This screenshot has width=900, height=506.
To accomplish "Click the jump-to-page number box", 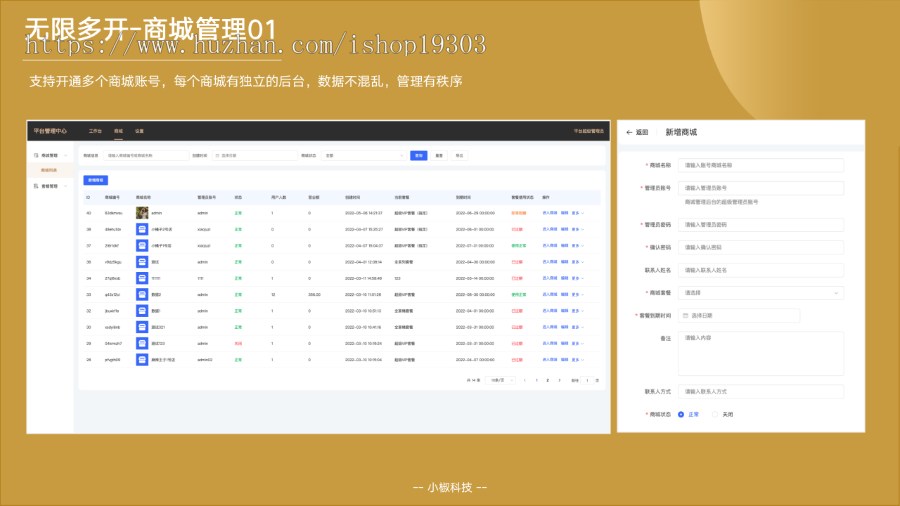I will tap(587, 380).
